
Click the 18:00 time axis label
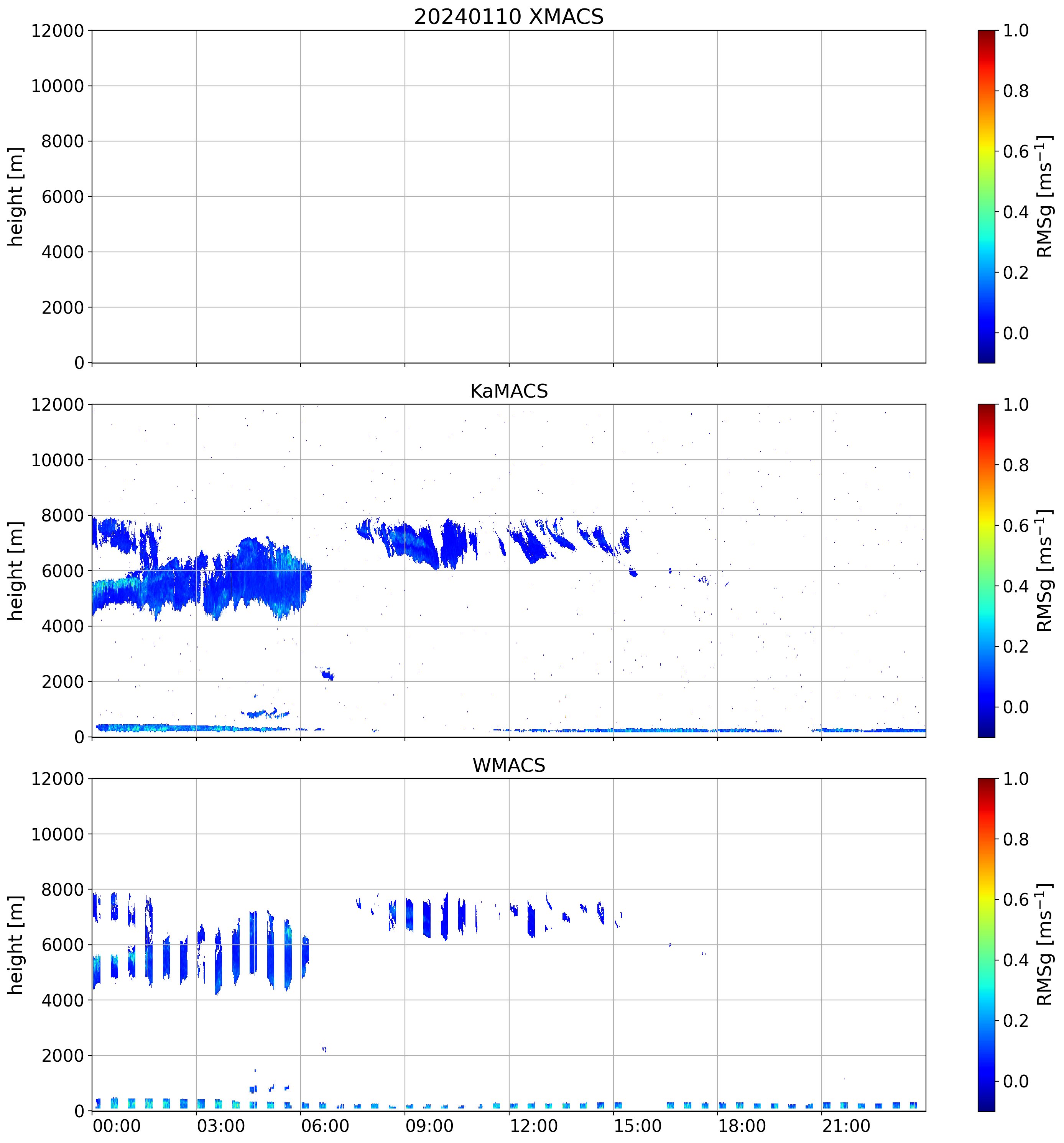click(x=742, y=1126)
